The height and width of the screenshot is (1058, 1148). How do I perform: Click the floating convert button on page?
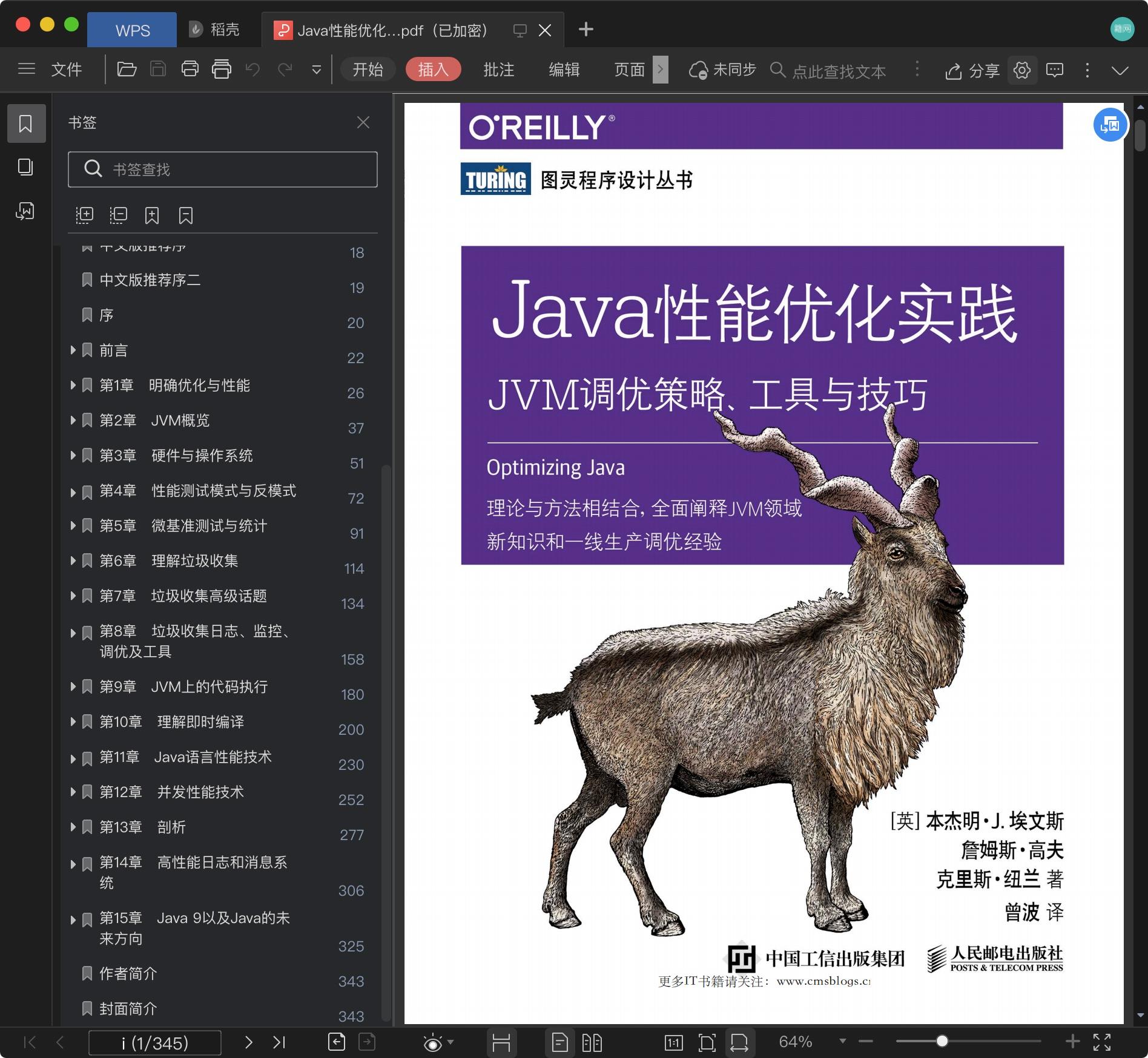pos(1110,125)
